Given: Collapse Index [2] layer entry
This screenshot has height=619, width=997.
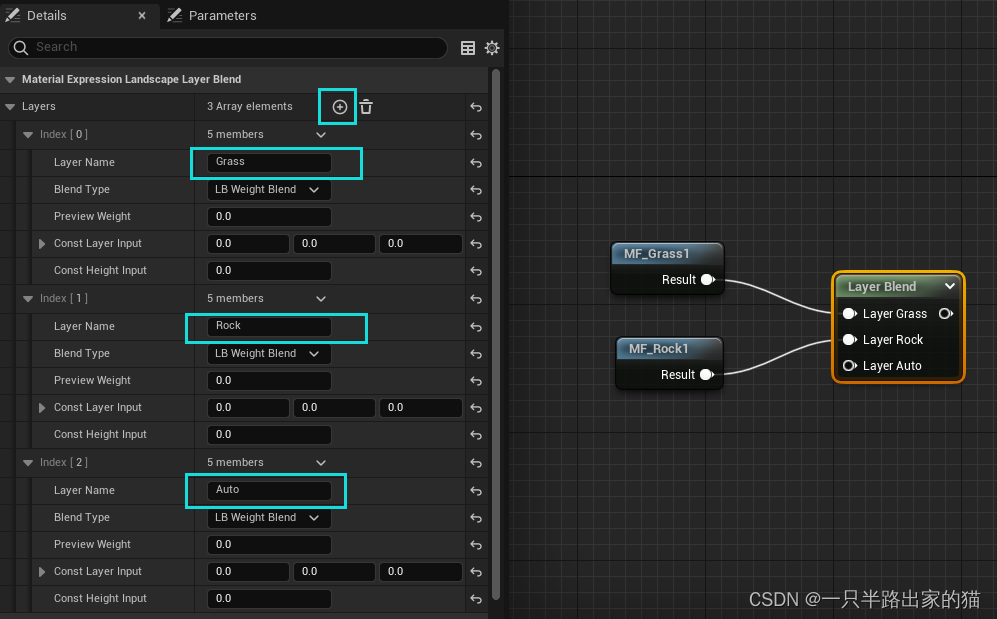Looking at the screenshot, I should [x=28, y=463].
